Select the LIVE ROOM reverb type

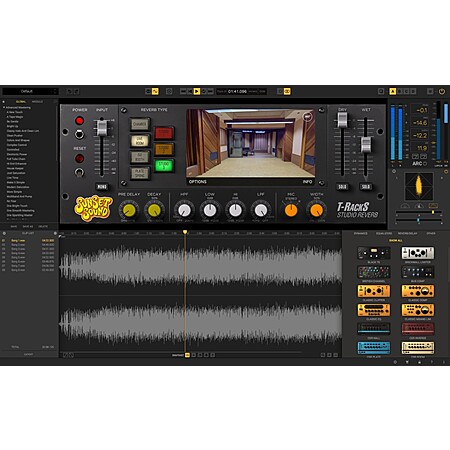pos(140,141)
